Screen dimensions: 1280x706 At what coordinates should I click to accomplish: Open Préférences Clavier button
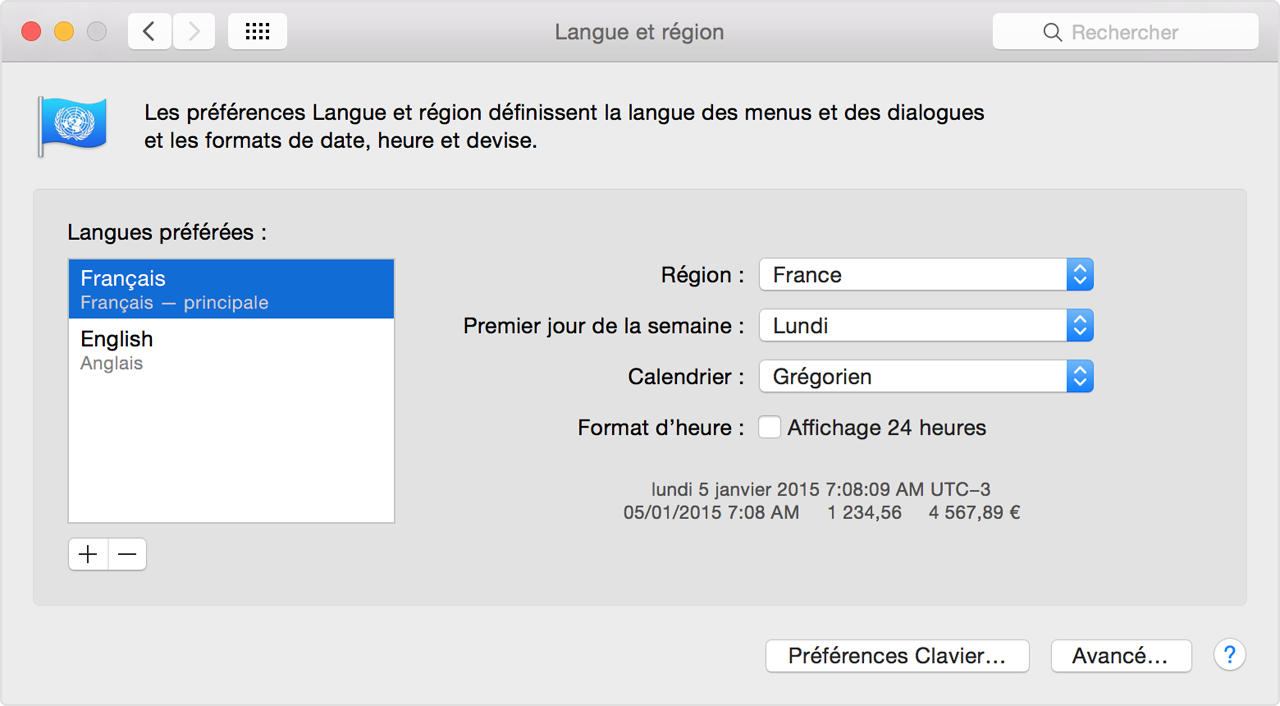[896, 656]
